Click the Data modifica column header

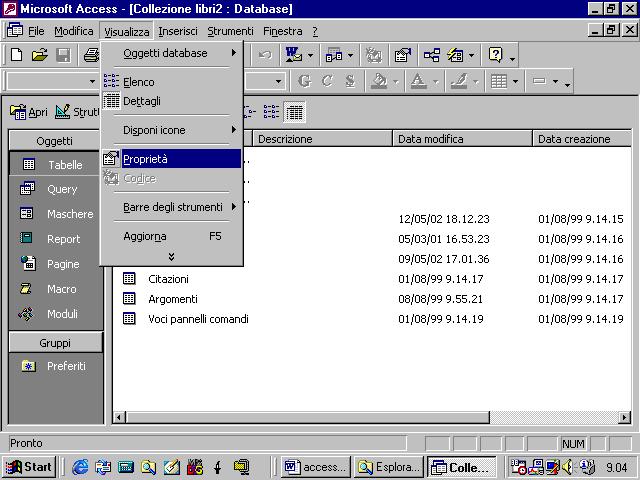click(x=462, y=139)
